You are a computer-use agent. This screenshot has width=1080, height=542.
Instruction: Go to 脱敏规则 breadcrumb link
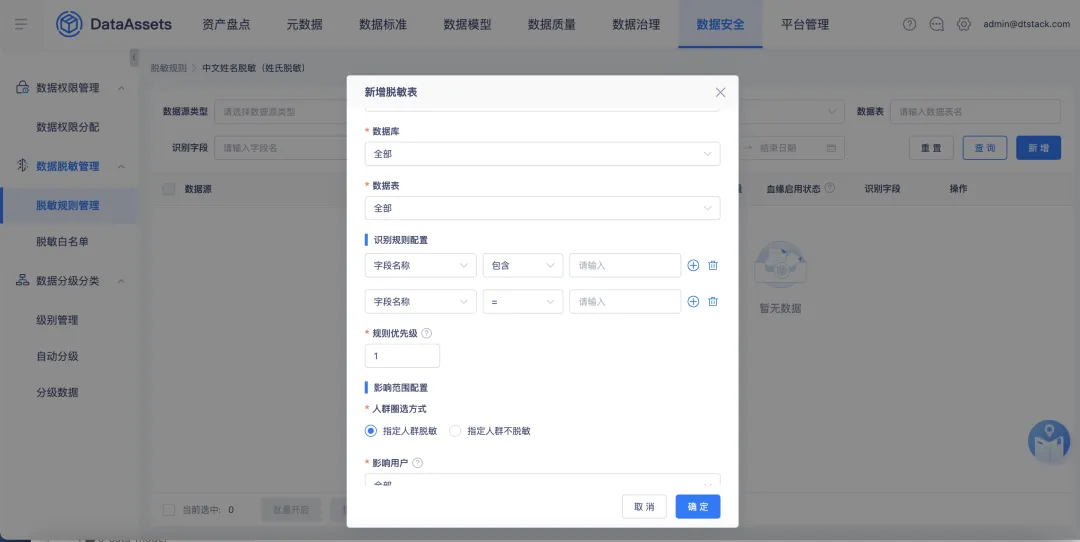[x=169, y=68]
